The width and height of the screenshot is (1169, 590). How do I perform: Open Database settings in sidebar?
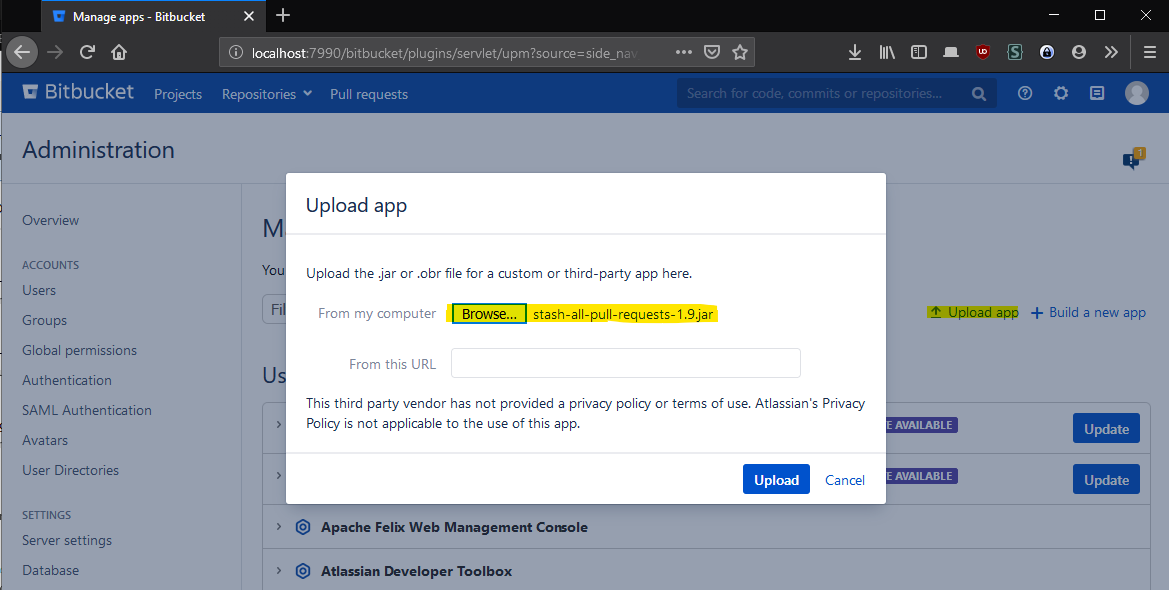(50, 570)
